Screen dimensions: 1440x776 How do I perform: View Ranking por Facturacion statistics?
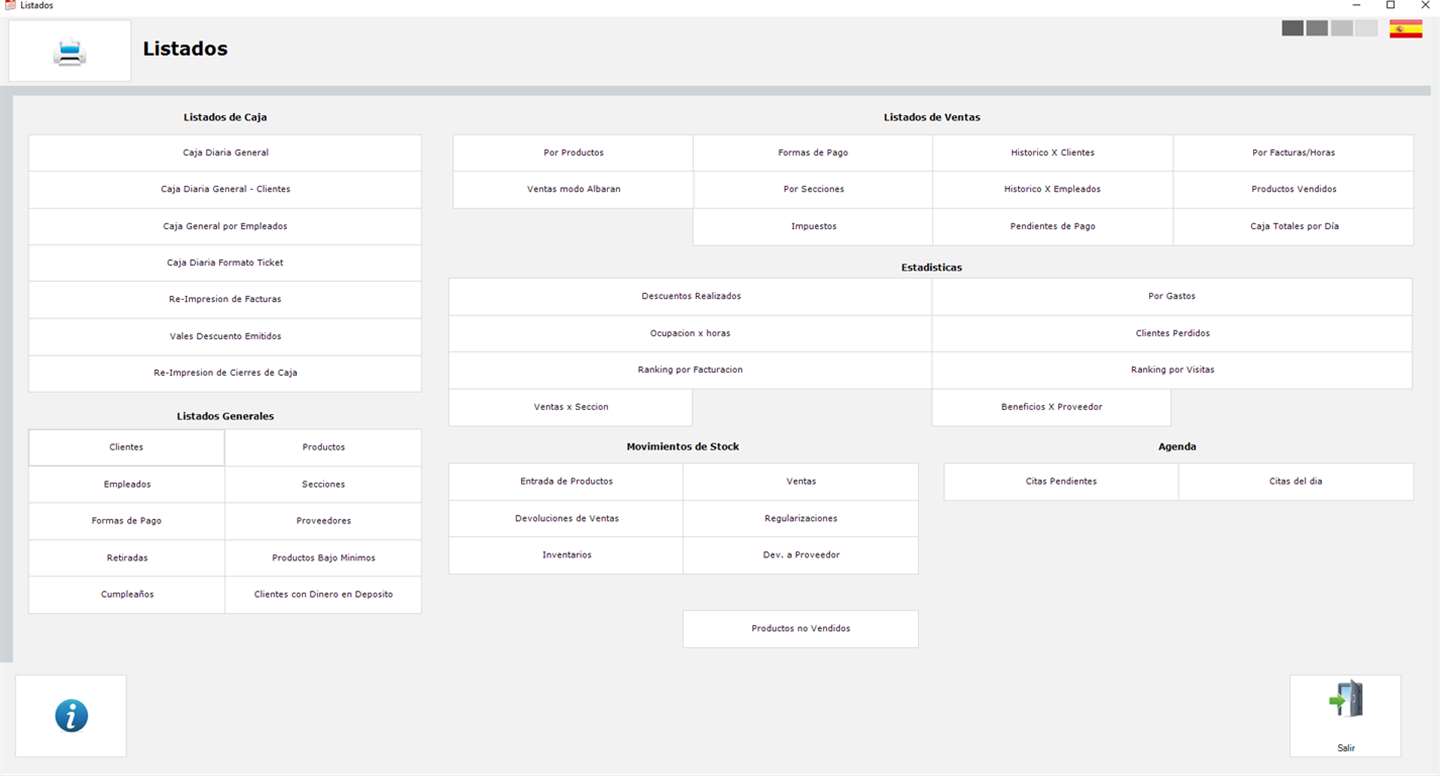click(x=690, y=370)
